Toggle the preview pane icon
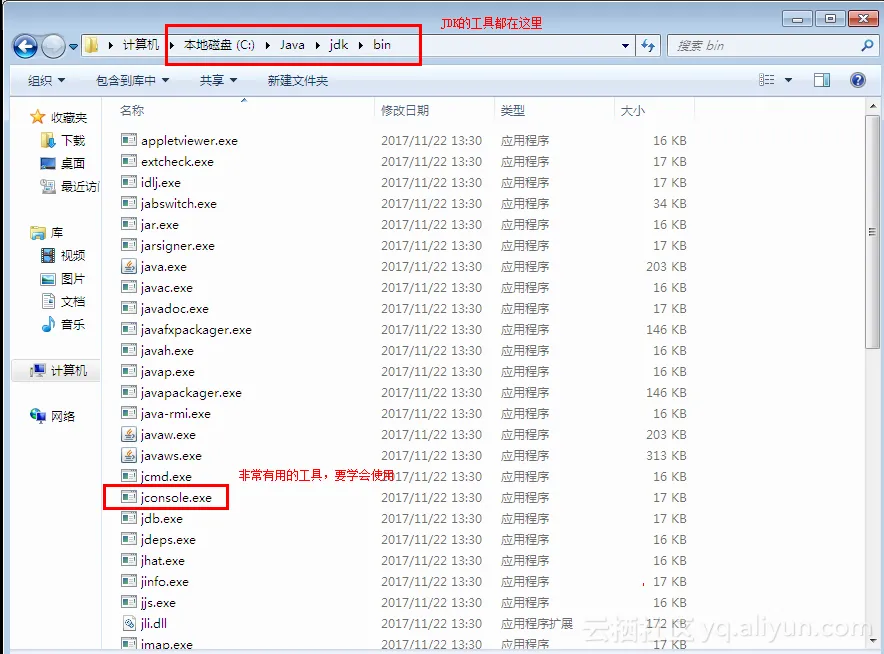 point(822,80)
